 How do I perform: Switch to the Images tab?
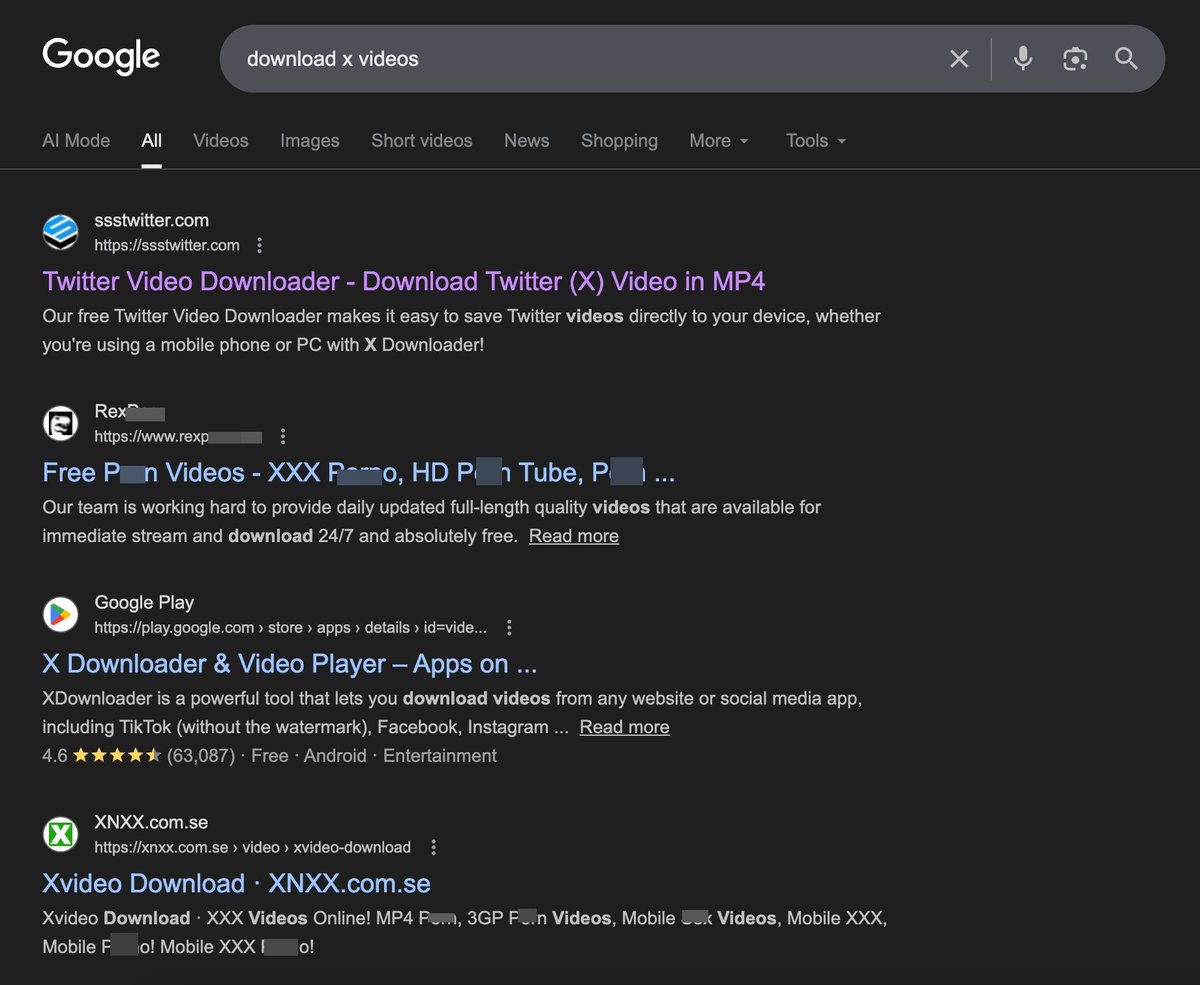click(310, 141)
